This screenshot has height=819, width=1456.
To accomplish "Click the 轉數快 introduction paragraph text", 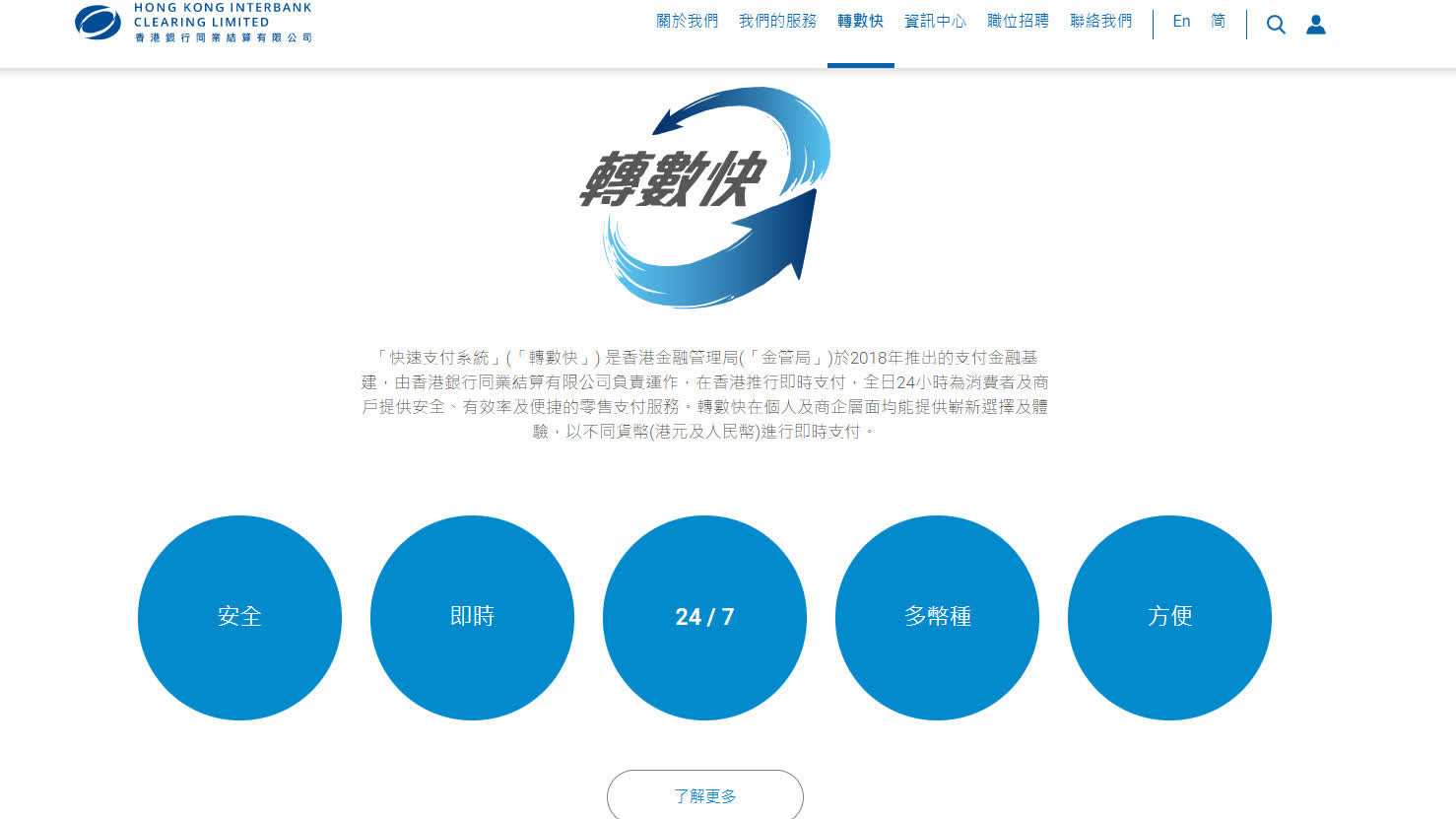I will pyautogui.click(x=704, y=394).
